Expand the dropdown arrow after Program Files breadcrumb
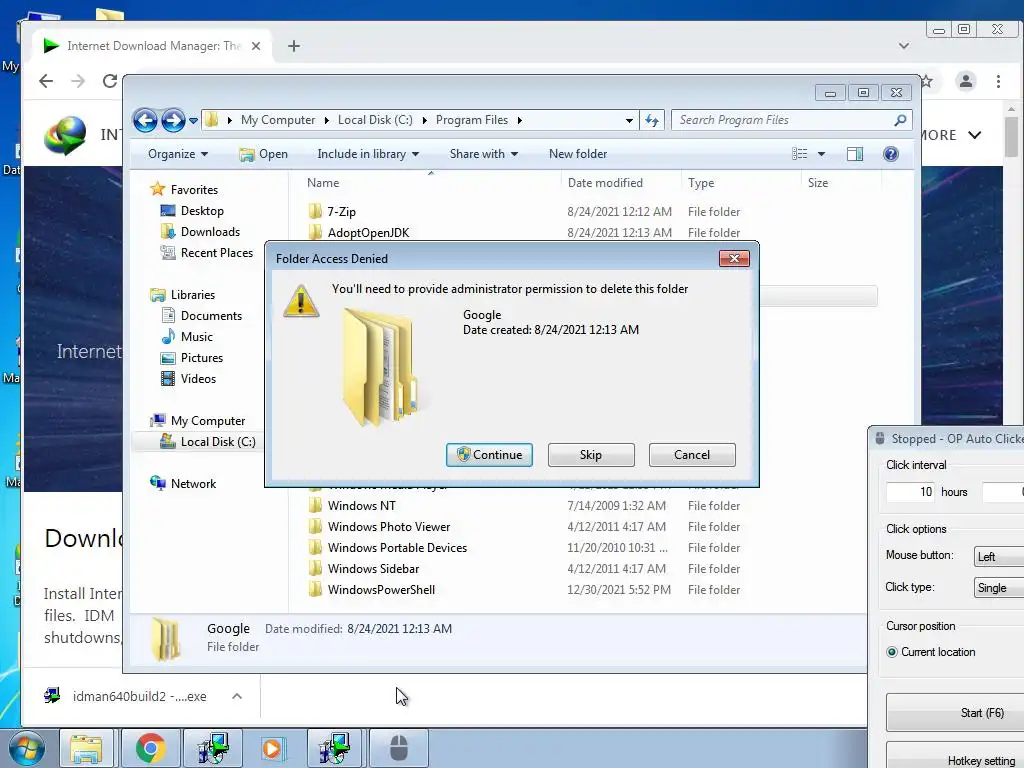1024x768 pixels. click(520, 120)
